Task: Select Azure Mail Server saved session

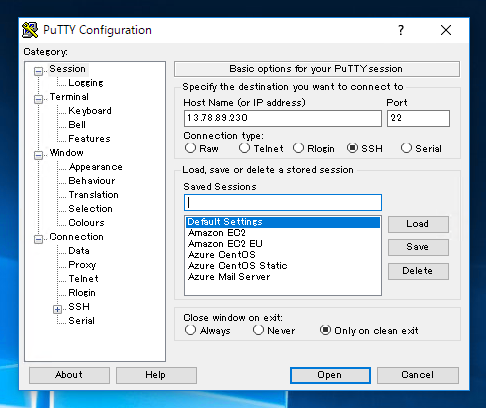Action: [283, 277]
